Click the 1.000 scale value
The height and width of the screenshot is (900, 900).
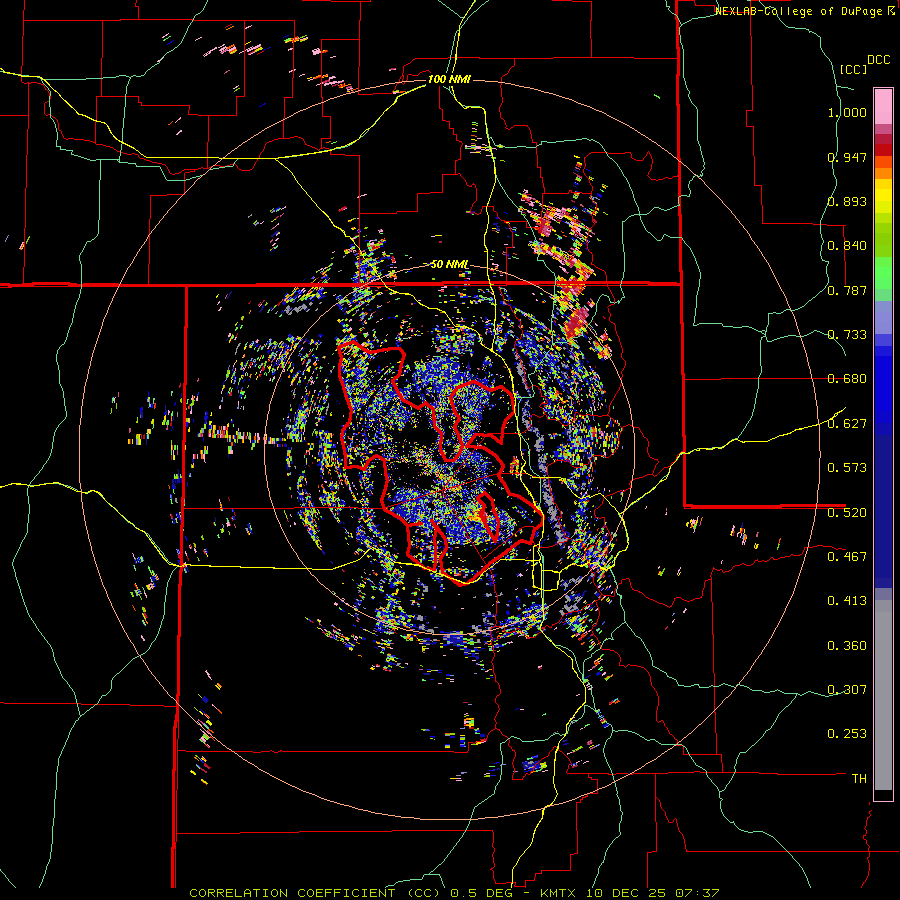click(847, 112)
